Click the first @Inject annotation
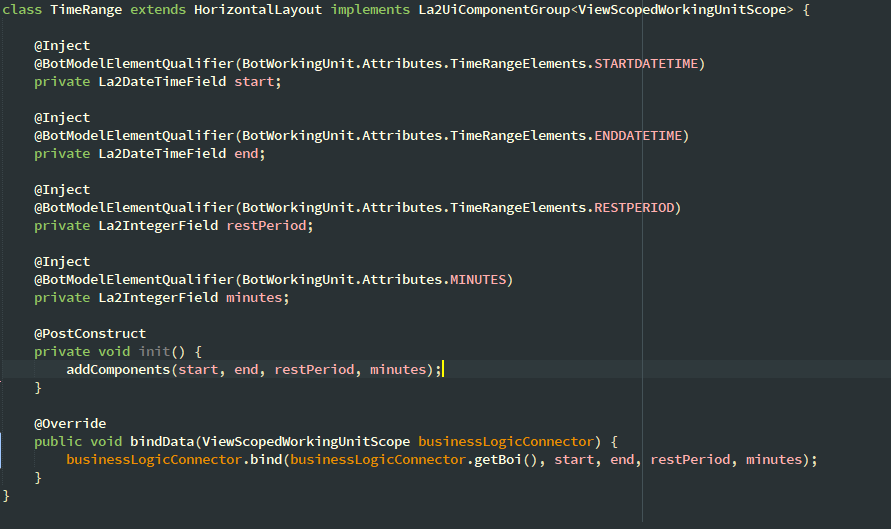This screenshot has width=891, height=529. (62, 46)
